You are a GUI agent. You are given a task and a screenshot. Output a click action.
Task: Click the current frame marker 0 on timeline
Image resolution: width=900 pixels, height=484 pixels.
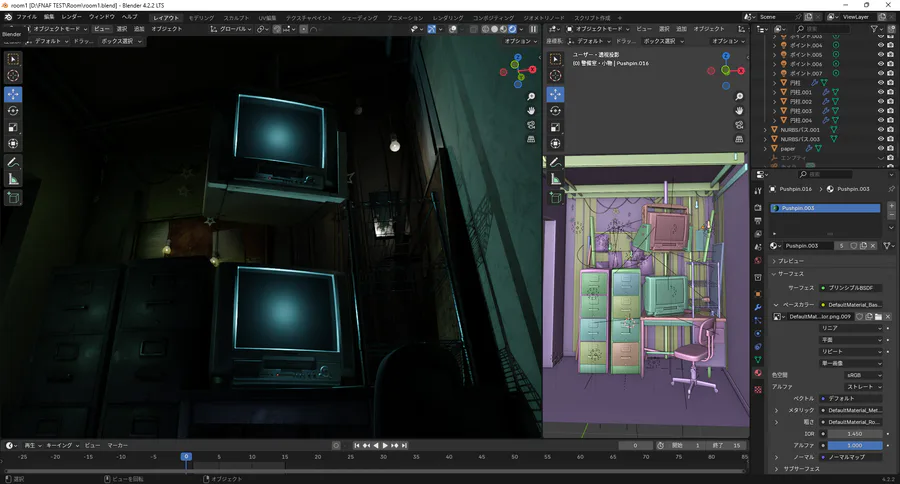[186, 456]
